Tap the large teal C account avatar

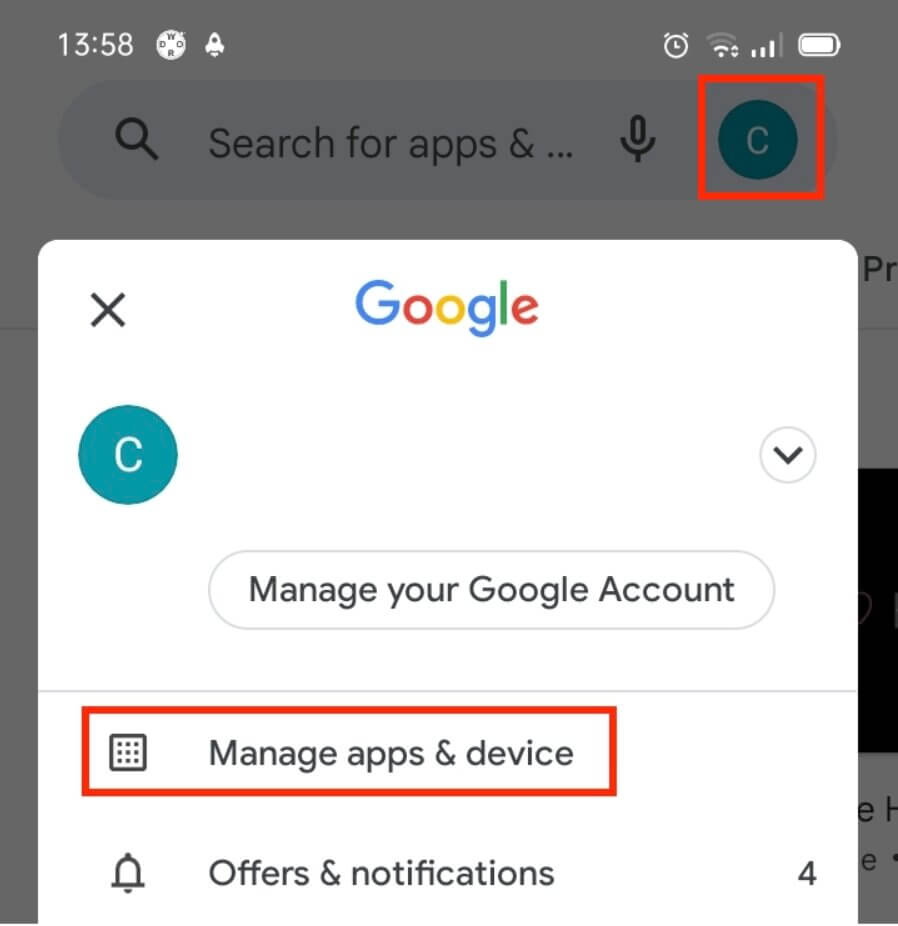click(x=128, y=455)
